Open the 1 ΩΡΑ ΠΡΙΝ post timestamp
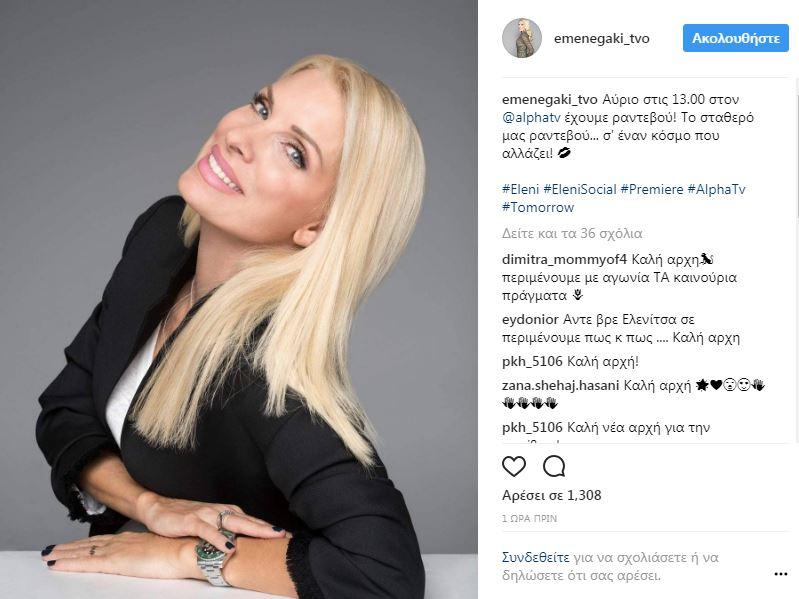The width and height of the screenshot is (799, 599). pos(529,519)
